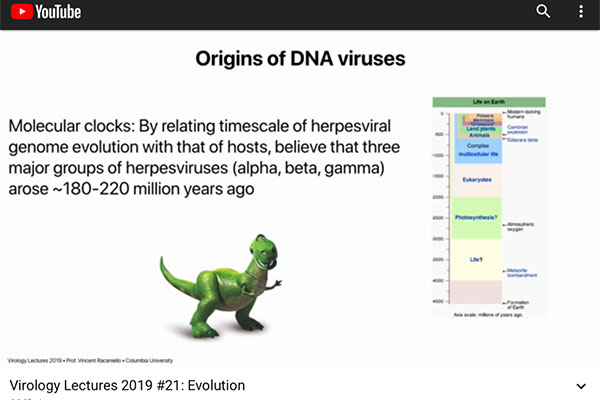Click the 'Life on Earth' timeline chart
This screenshot has width=600, height=400.
489,207
